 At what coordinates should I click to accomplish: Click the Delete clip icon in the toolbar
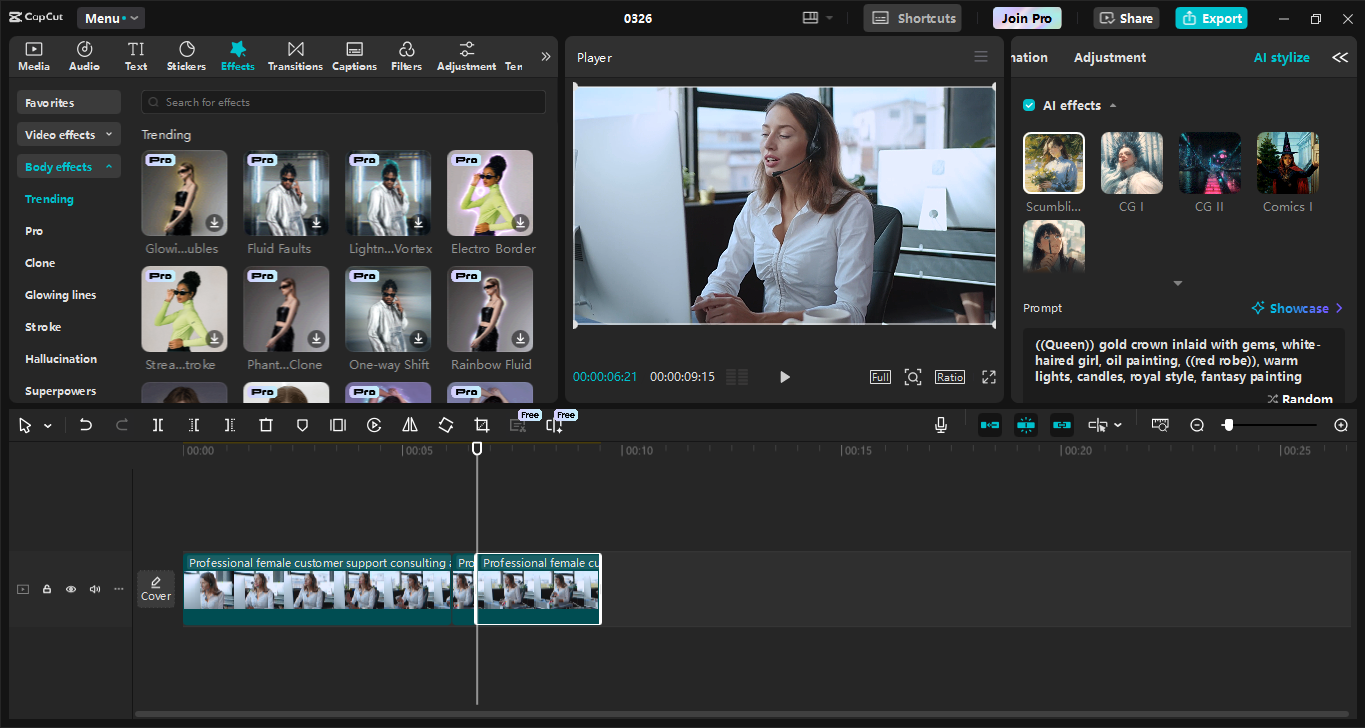[x=265, y=424]
